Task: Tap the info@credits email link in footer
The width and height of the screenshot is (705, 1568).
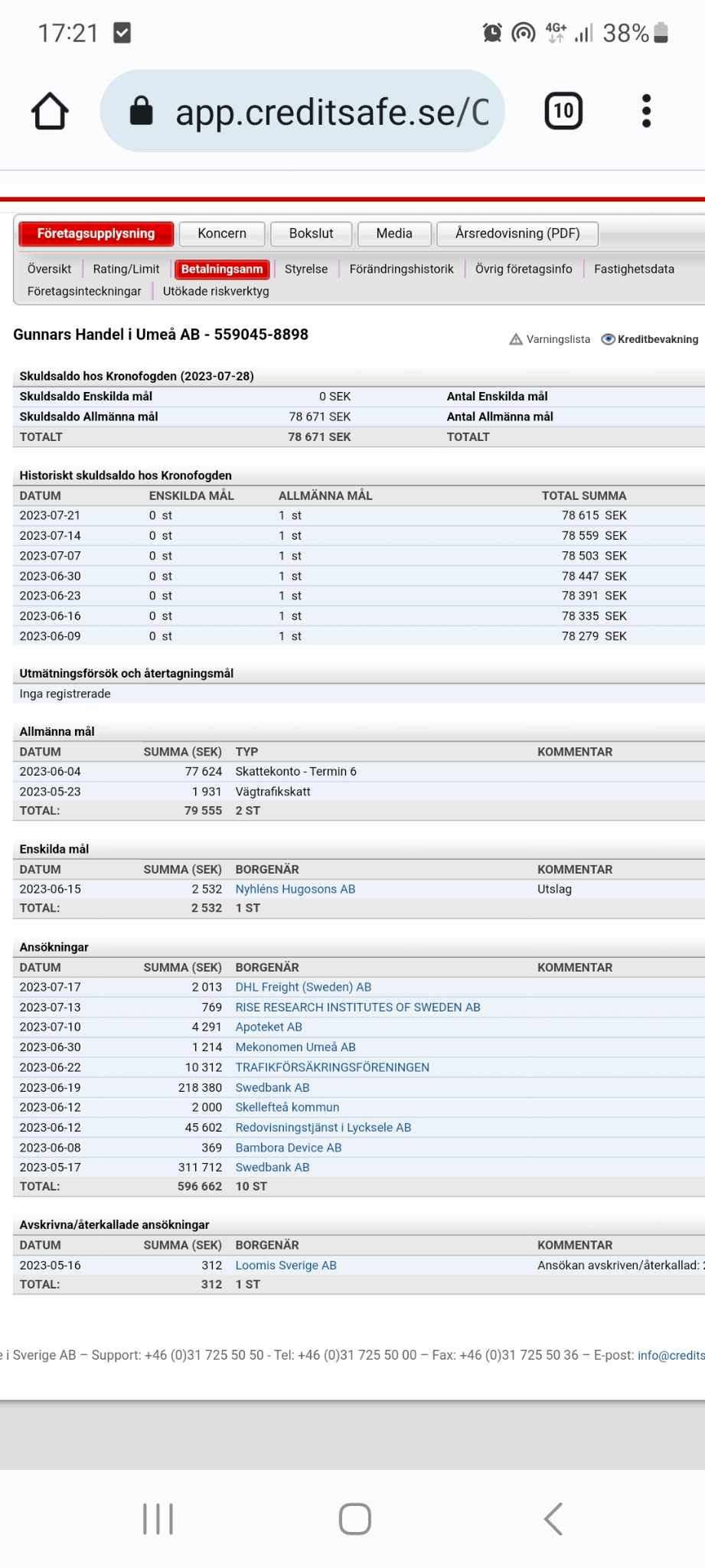Action: 671,1355
